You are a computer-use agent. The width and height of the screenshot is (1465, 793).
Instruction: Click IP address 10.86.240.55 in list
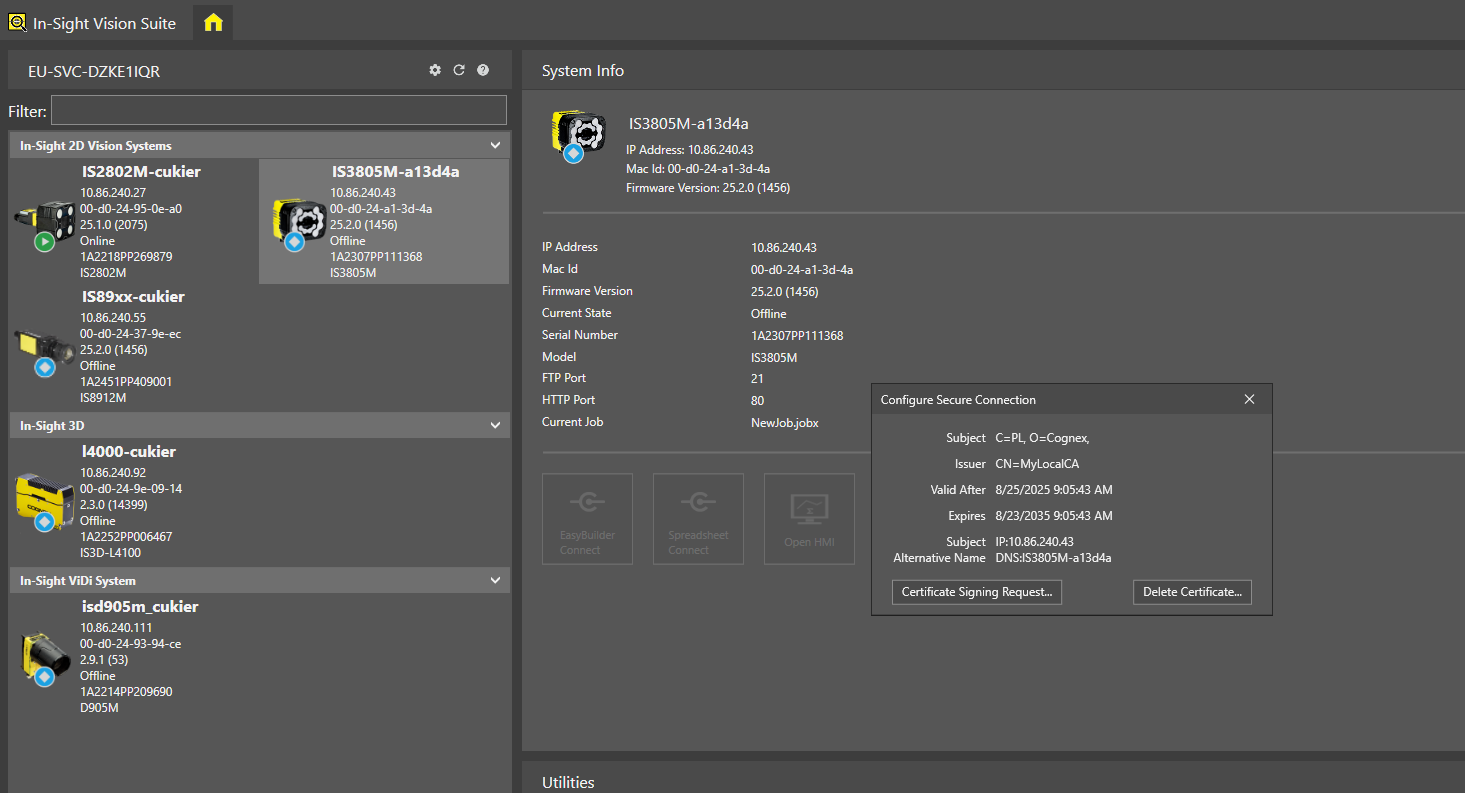113,318
